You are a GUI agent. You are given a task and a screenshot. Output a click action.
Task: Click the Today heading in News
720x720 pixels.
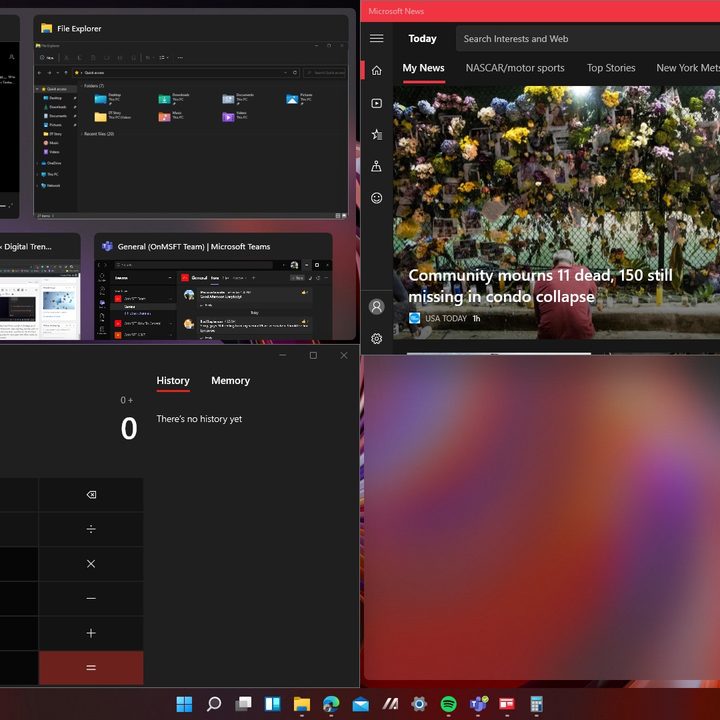422,39
